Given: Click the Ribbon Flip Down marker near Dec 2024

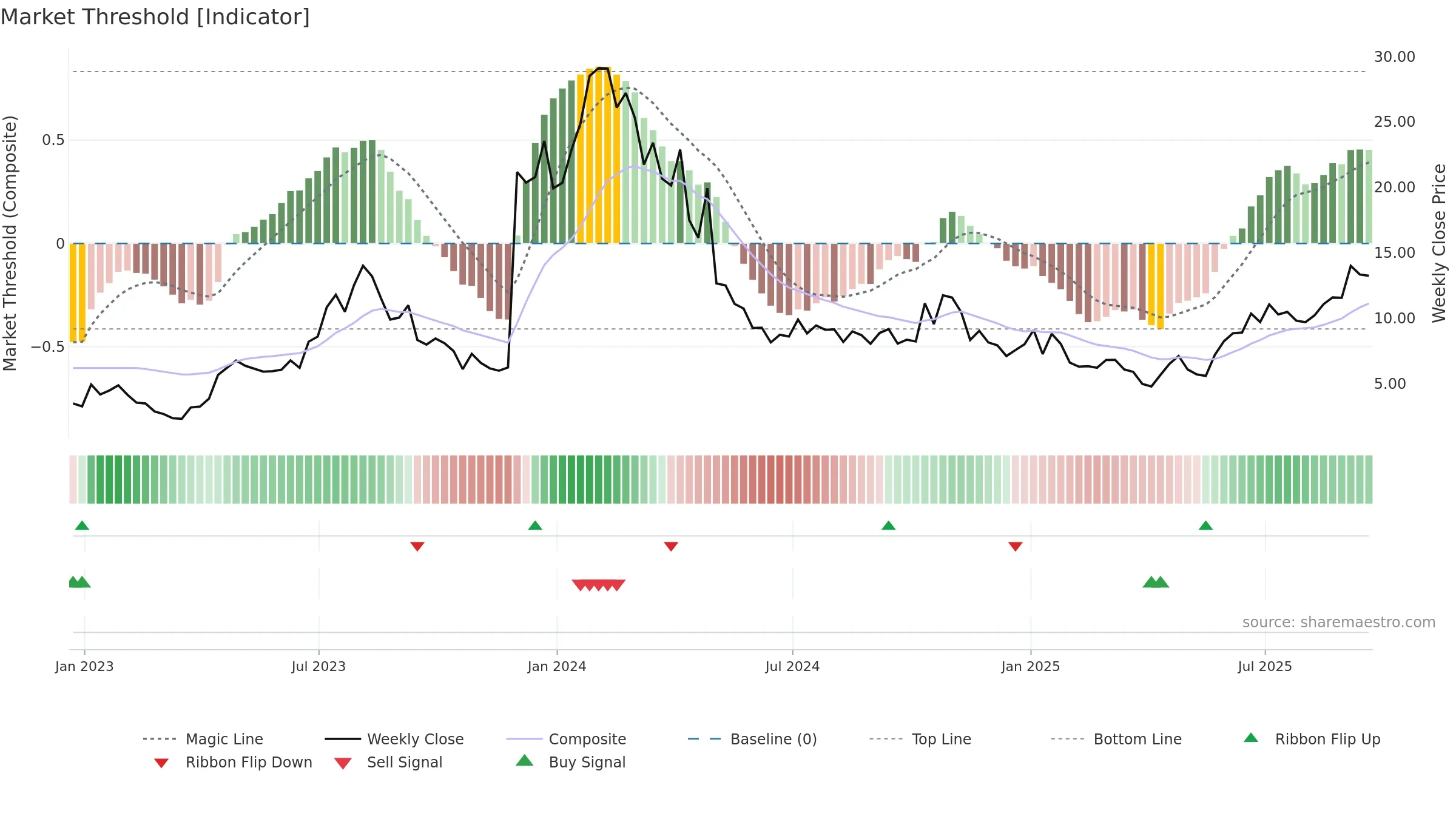Looking at the screenshot, I should click(x=1016, y=547).
